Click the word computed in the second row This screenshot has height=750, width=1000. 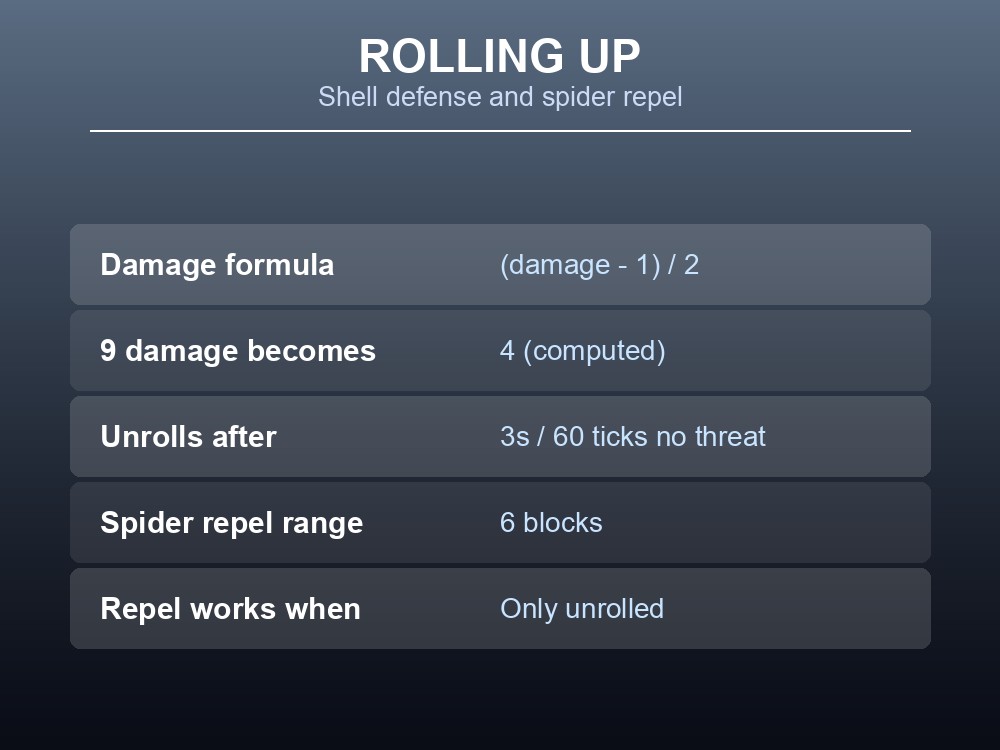594,351
